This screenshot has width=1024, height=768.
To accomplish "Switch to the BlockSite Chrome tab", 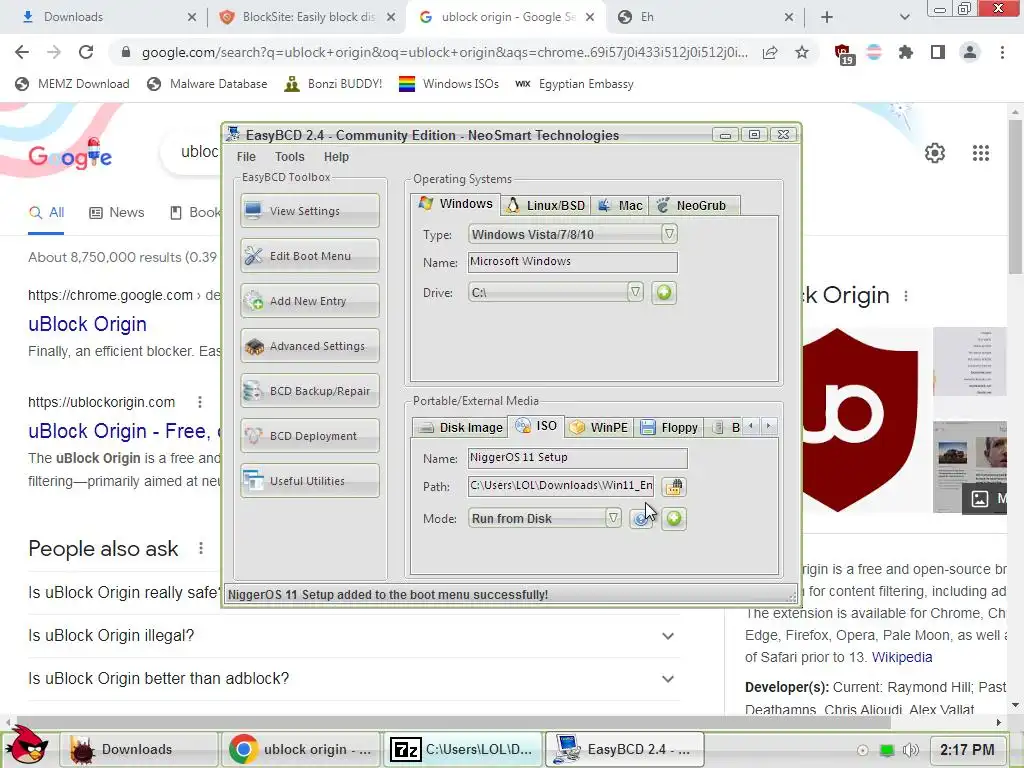I will (307, 17).
